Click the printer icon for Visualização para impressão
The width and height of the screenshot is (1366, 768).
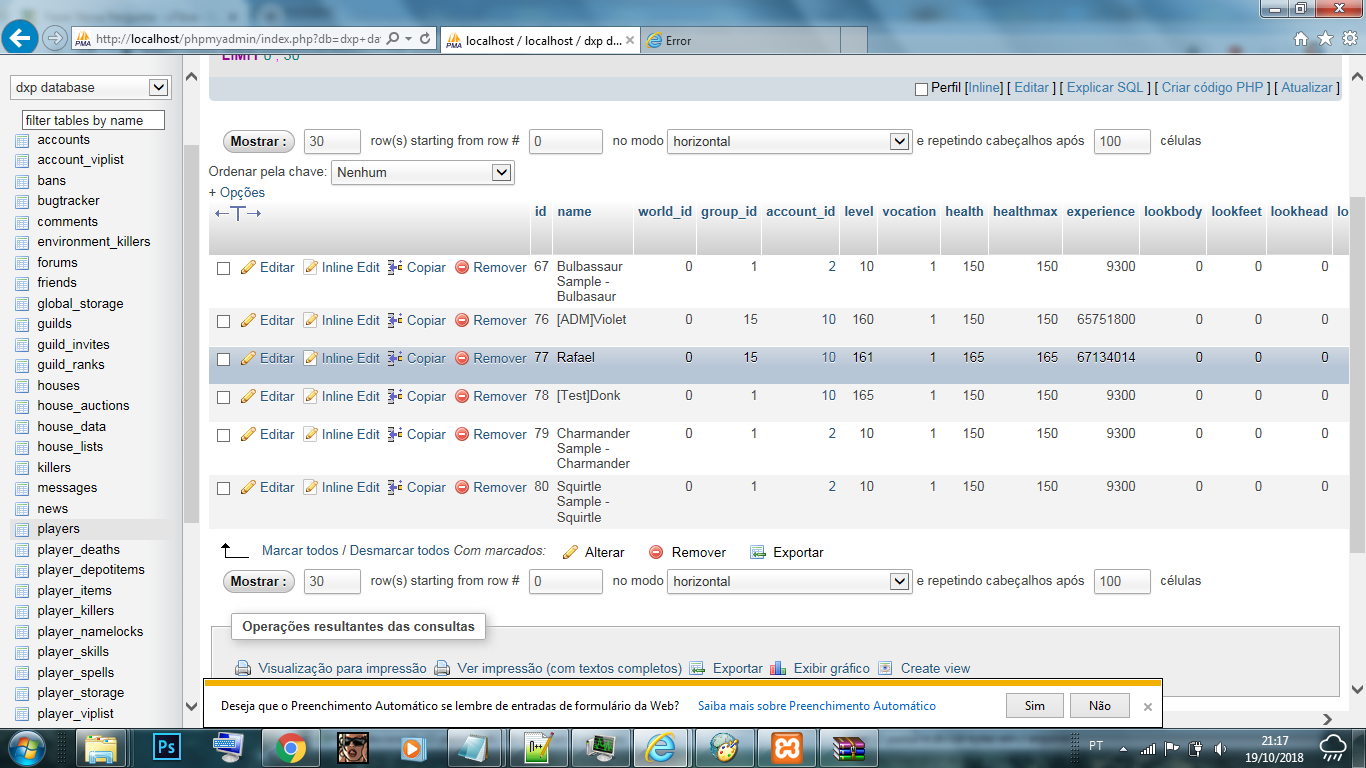click(243, 668)
